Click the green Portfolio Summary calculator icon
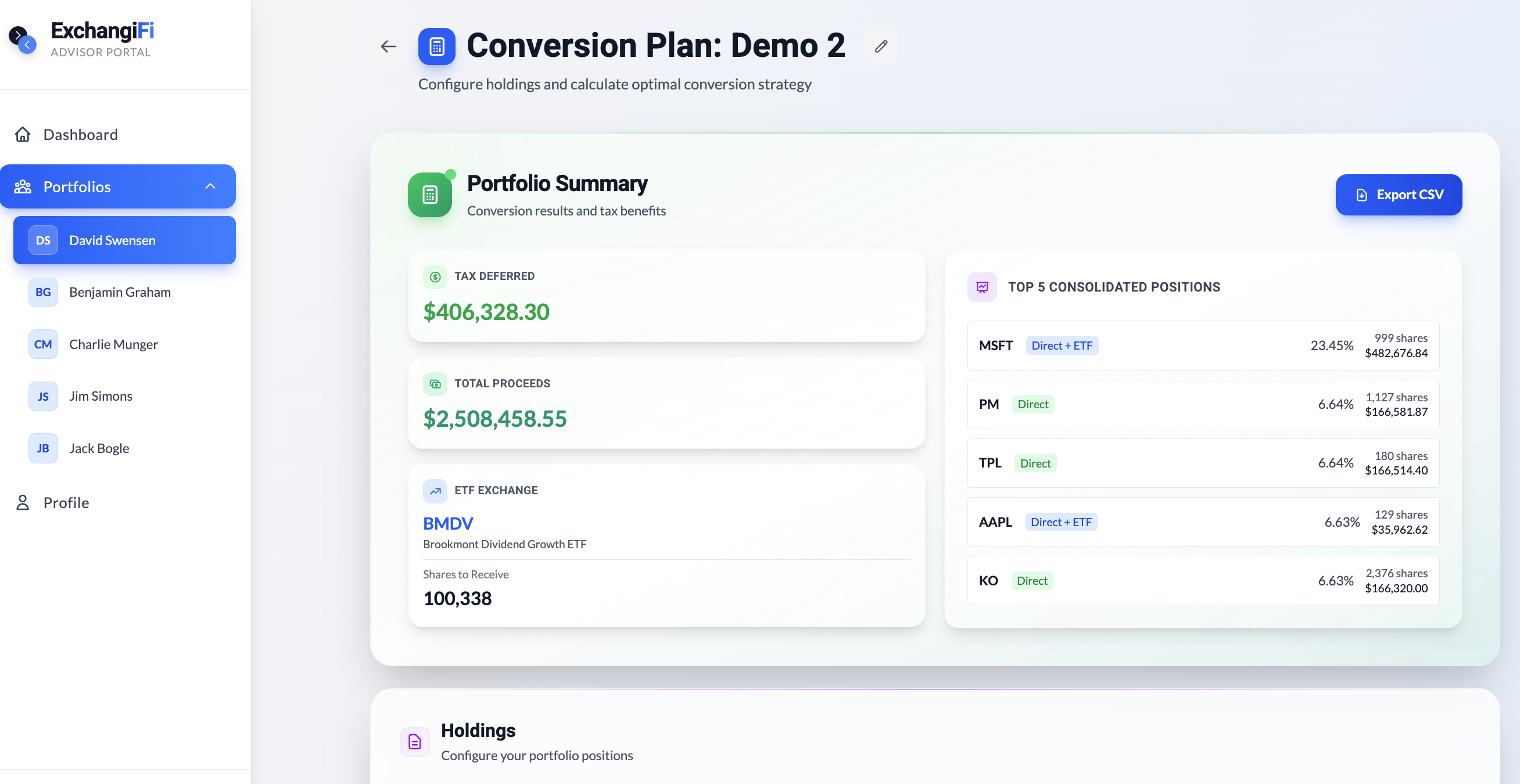The height and width of the screenshot is (784, 1520). 429,195
